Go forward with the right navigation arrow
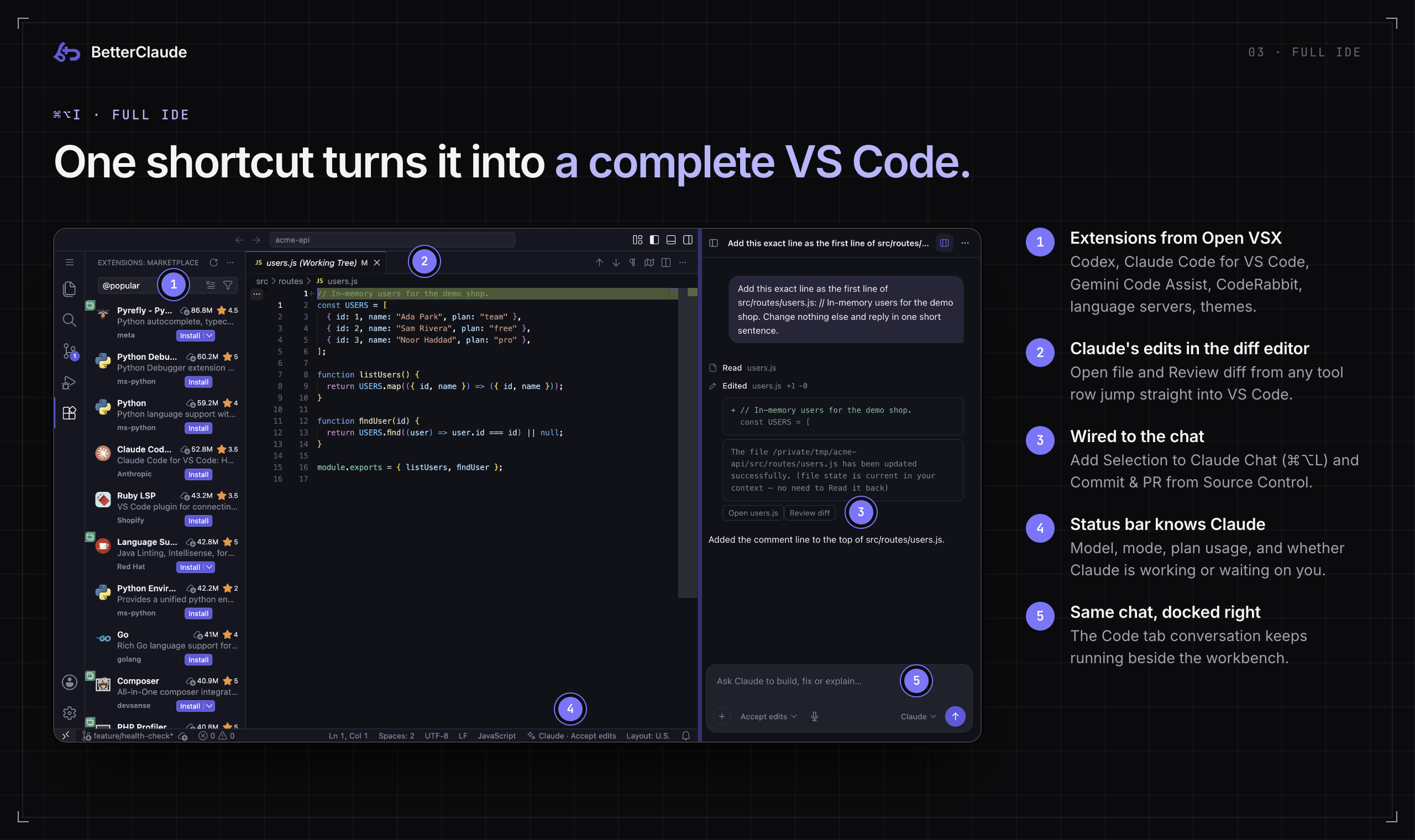The width and height of the screenshot is (1415, 840). coord(256,239)
